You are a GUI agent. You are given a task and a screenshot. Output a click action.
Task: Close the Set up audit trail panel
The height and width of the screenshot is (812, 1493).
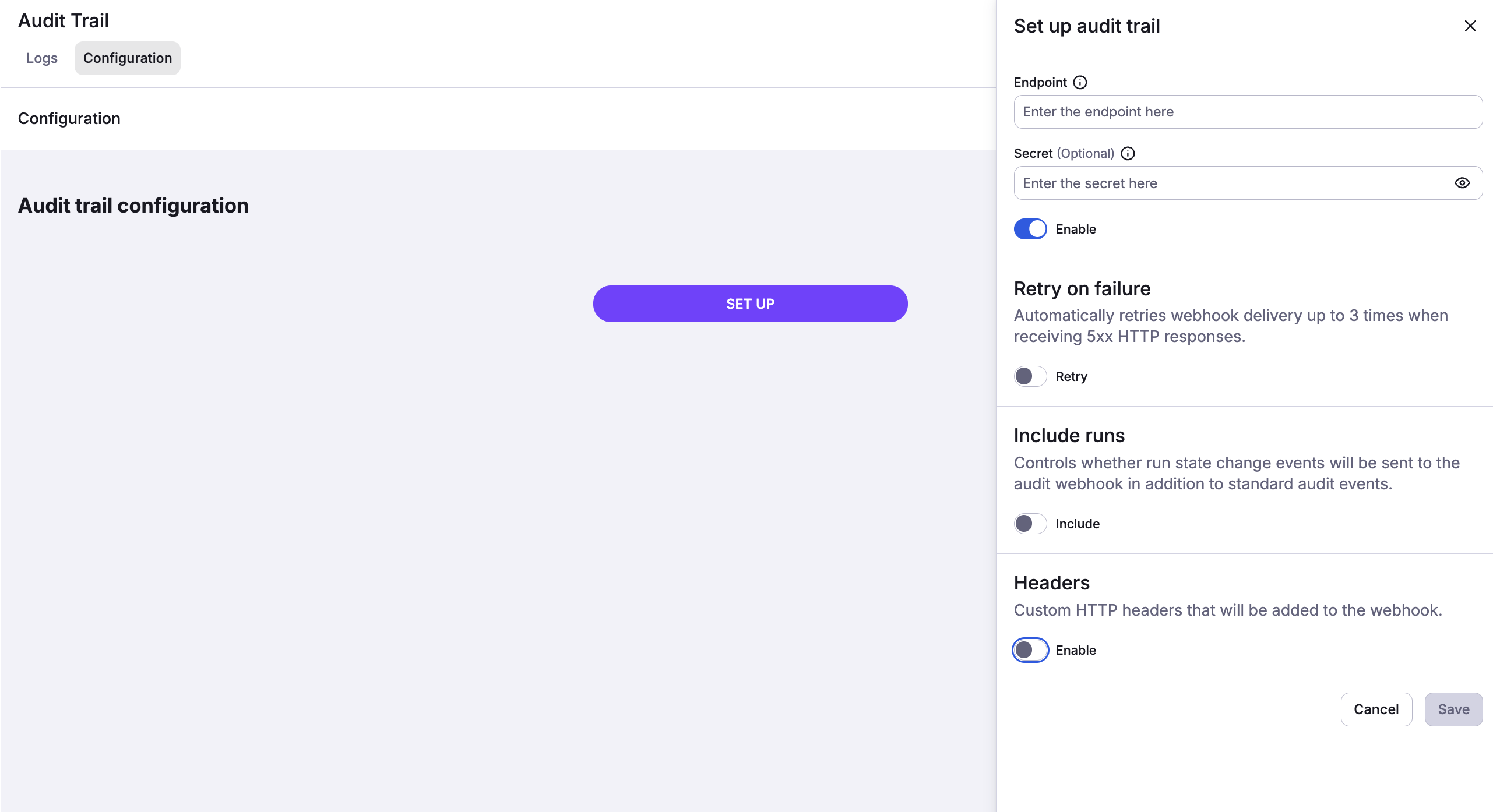click(x=1470, y=26)
